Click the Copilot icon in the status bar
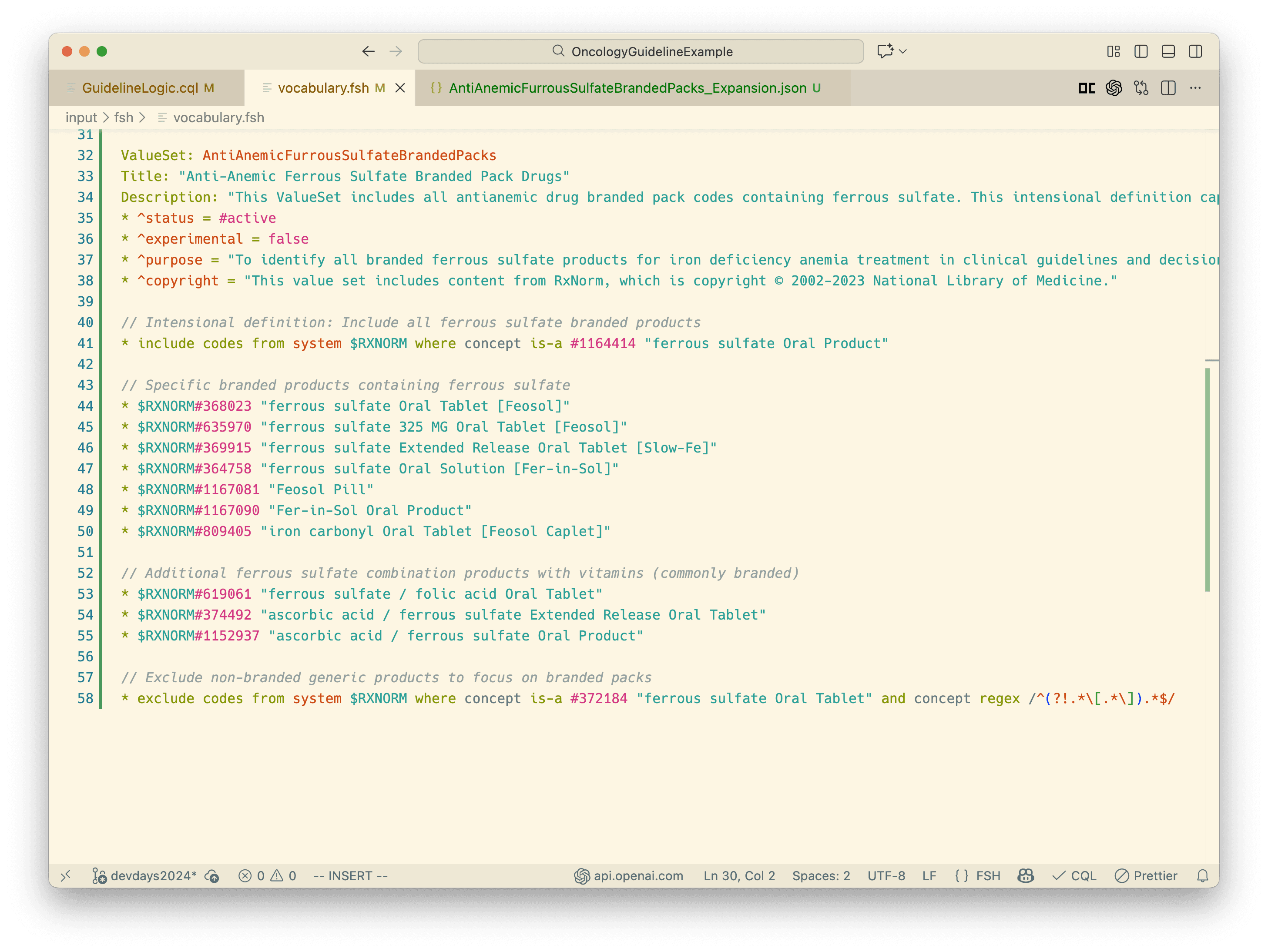Screen dimensions: 1268x952 [1026, 876]
